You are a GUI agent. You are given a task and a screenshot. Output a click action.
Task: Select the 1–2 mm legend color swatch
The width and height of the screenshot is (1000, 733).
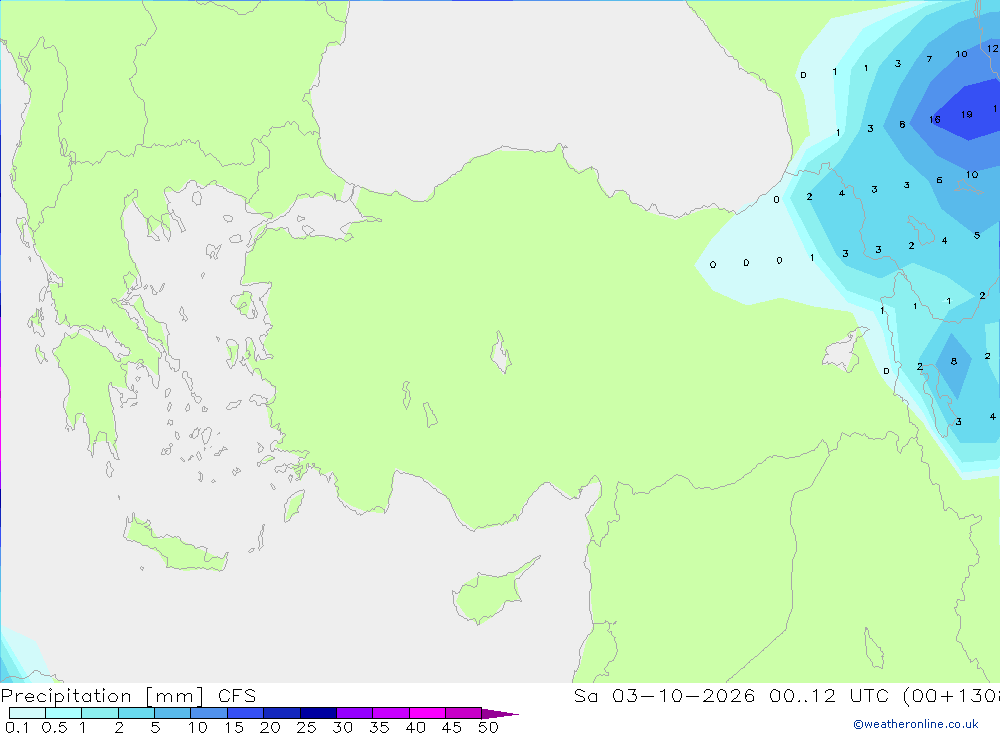coord(99,713)
